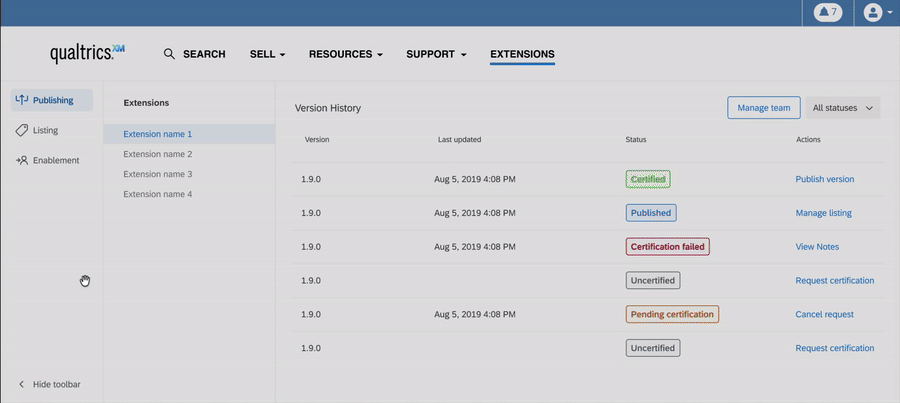
Task: Click the Publishing upload icon in sidebar
Action: tap(21, 100)
